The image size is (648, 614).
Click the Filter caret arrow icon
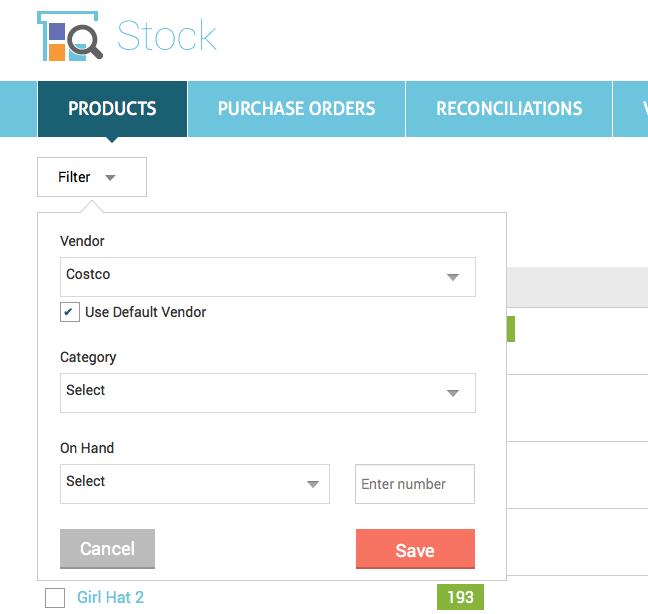tap(110, 178)
